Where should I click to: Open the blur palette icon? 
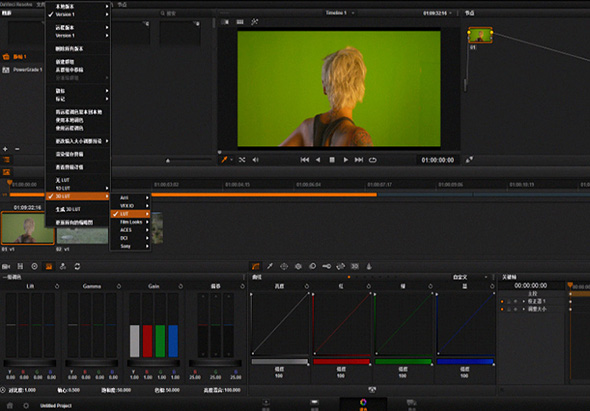(312, 266)
